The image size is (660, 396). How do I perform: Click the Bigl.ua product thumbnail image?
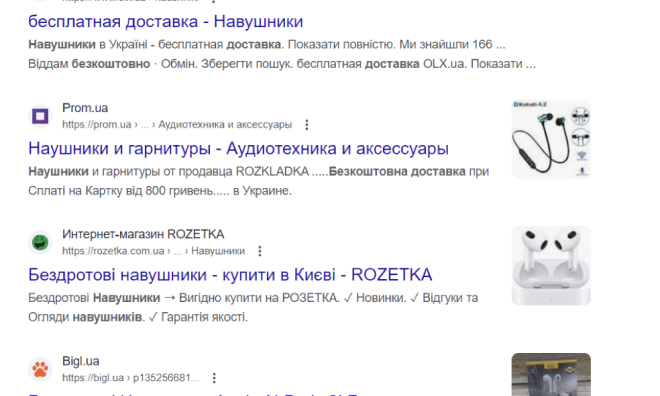click(x=551, y=375)
